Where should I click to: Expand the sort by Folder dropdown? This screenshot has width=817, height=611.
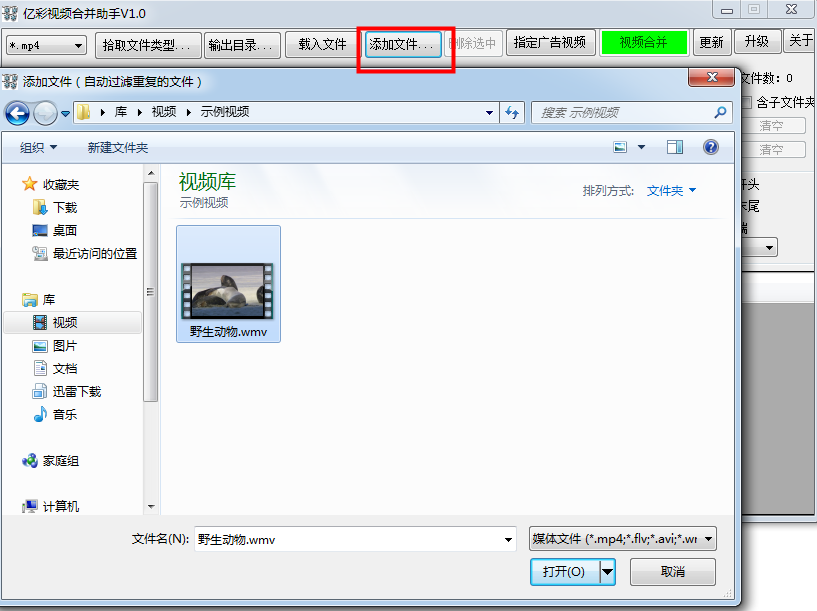tap(671, 190)
